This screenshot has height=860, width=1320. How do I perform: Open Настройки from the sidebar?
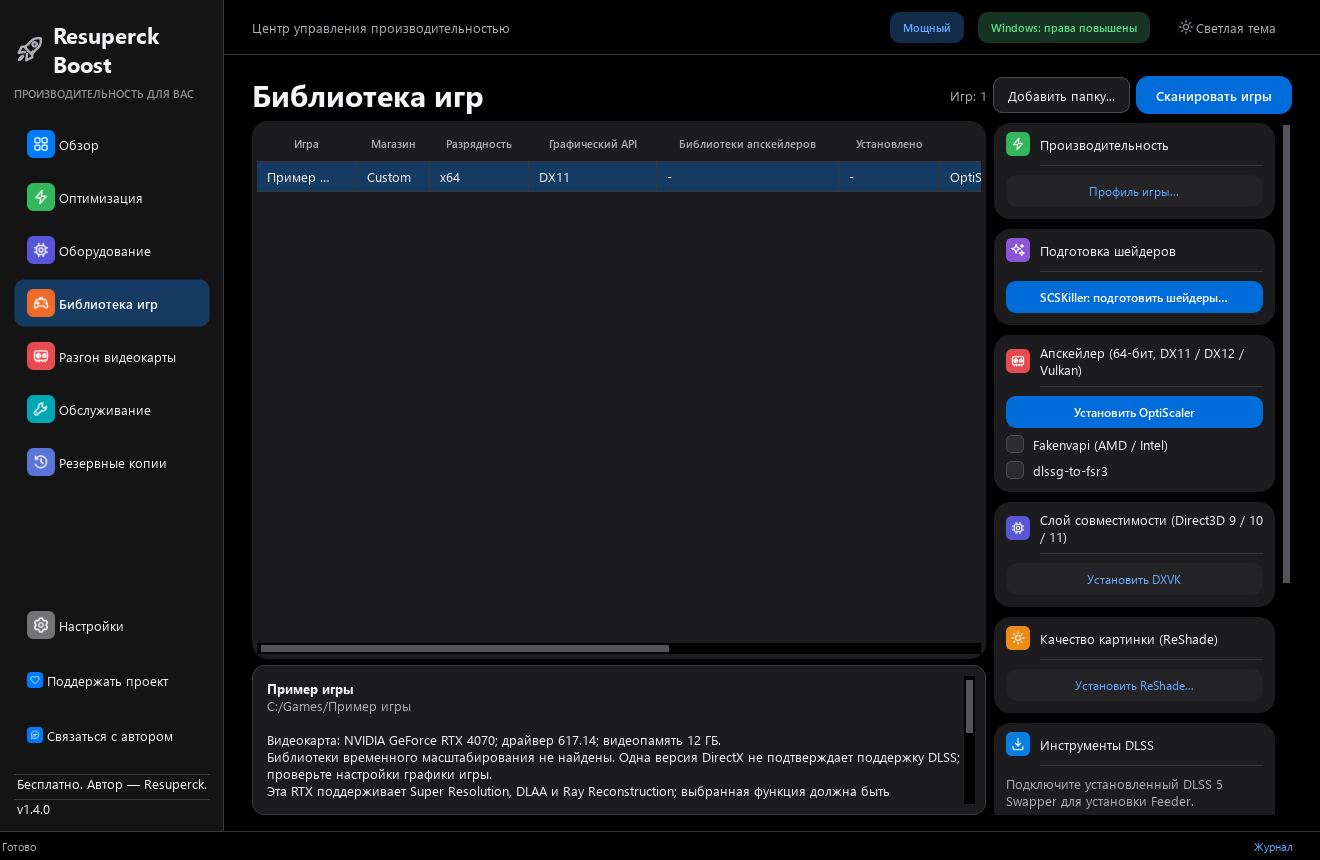tap(112, 626)
